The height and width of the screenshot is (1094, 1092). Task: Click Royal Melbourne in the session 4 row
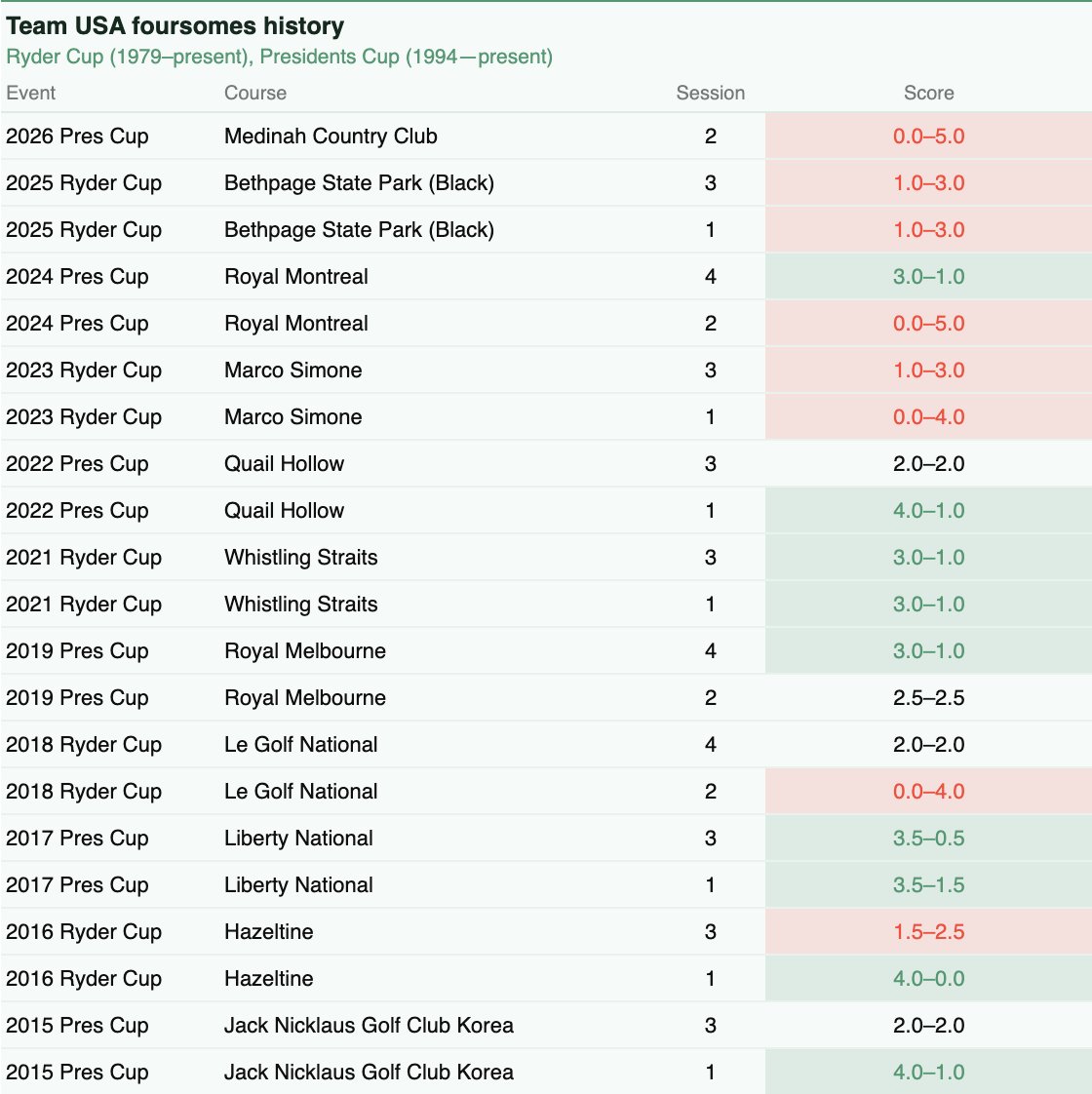(305, 650)
